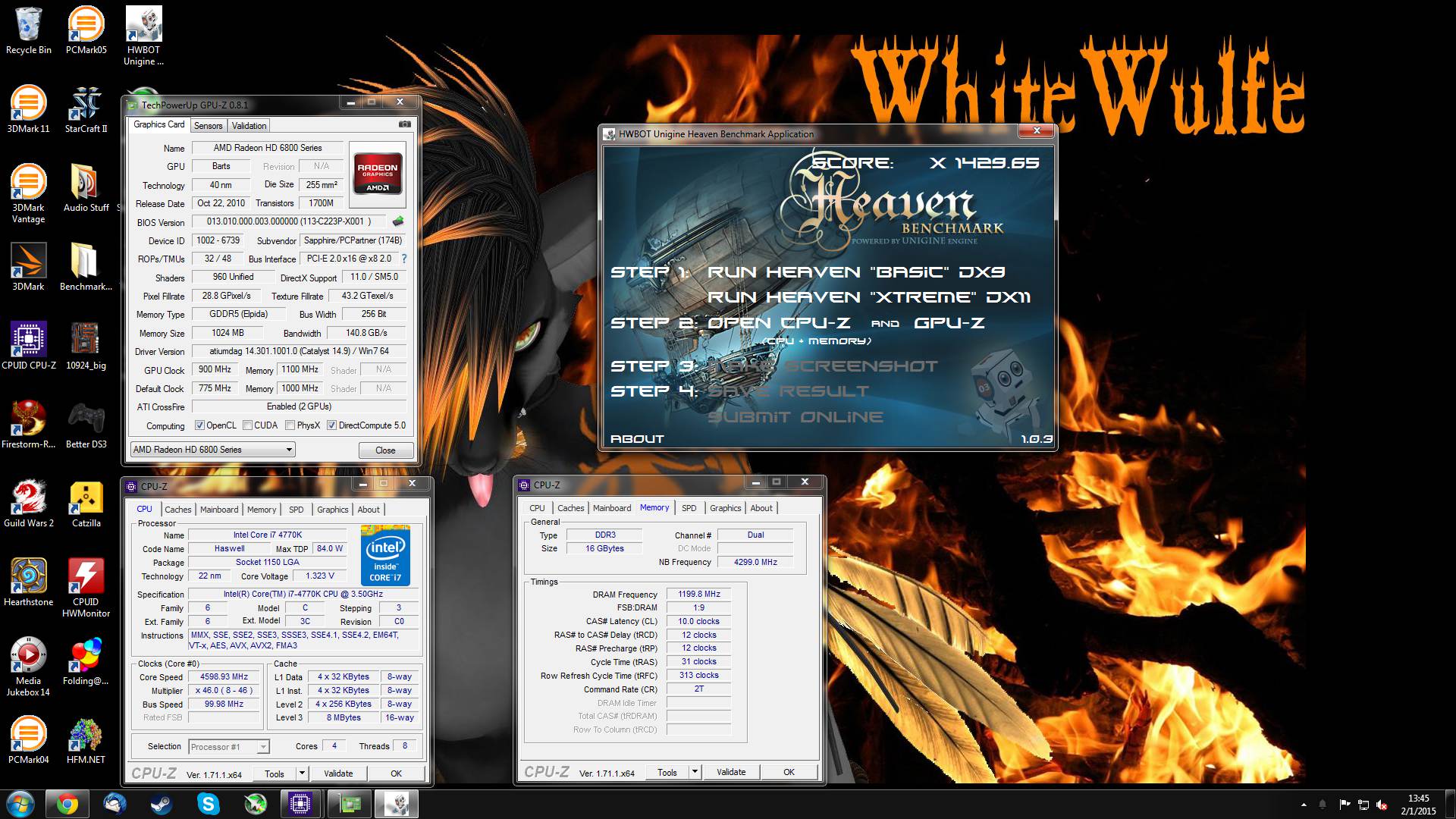Image resolution: width=1456 pixels, height=819 pixels.
Task: Click Submit Online in Heaven window
Action: click(x=795, y=417)
